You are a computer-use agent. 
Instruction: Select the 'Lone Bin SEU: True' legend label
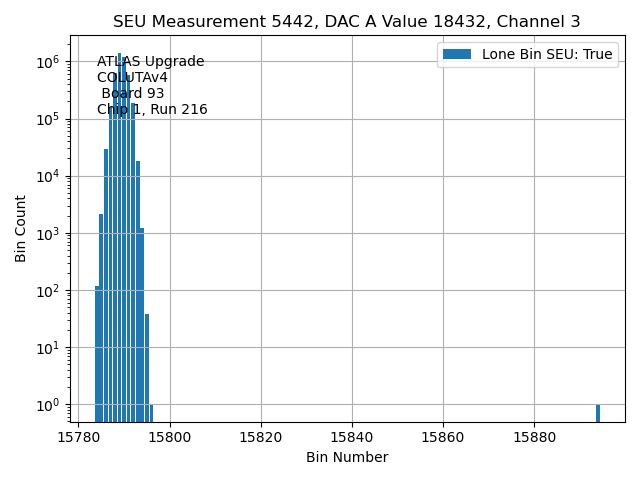coord(546,55)
